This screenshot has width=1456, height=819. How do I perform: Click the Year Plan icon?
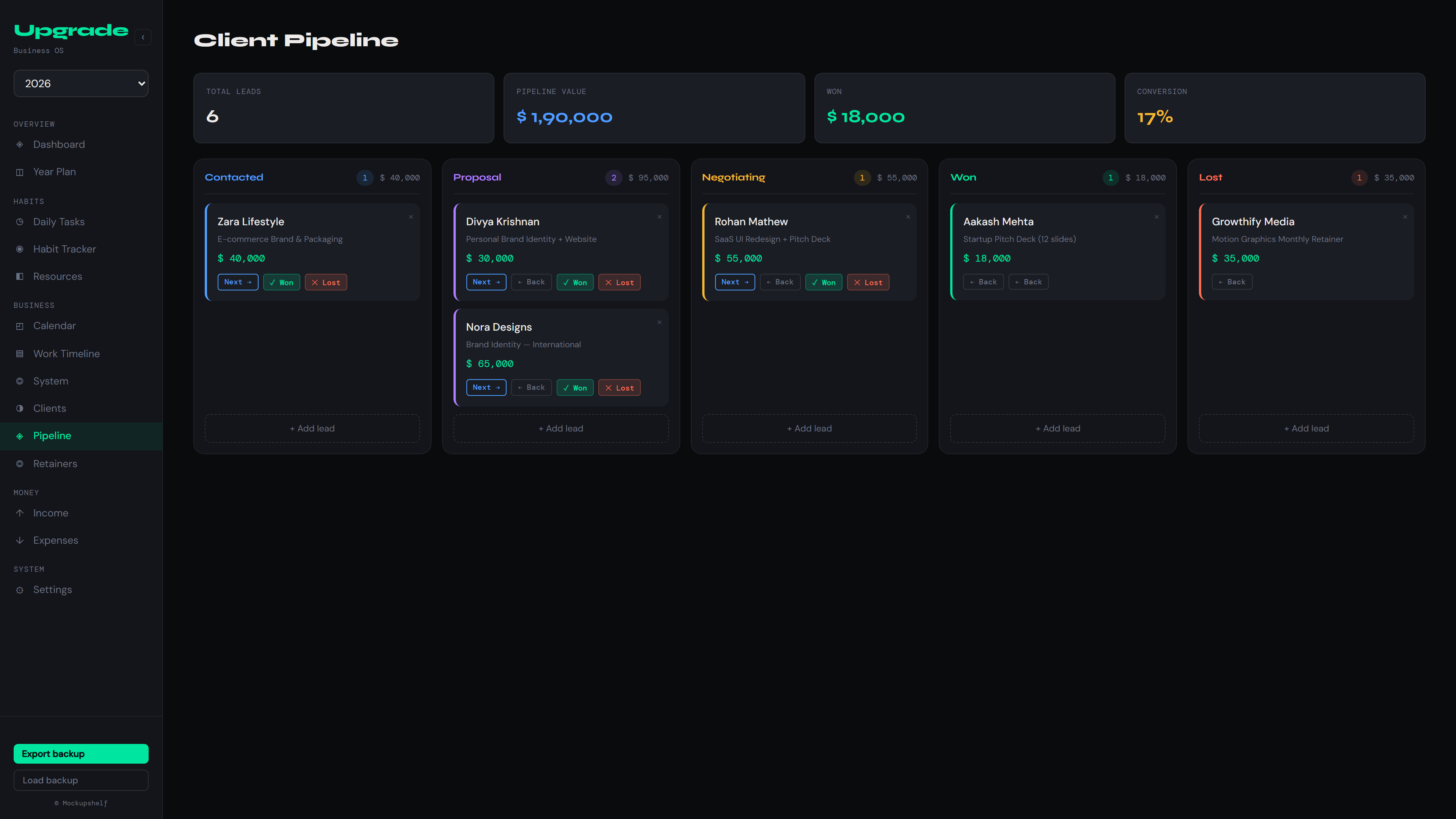[20, 172]
